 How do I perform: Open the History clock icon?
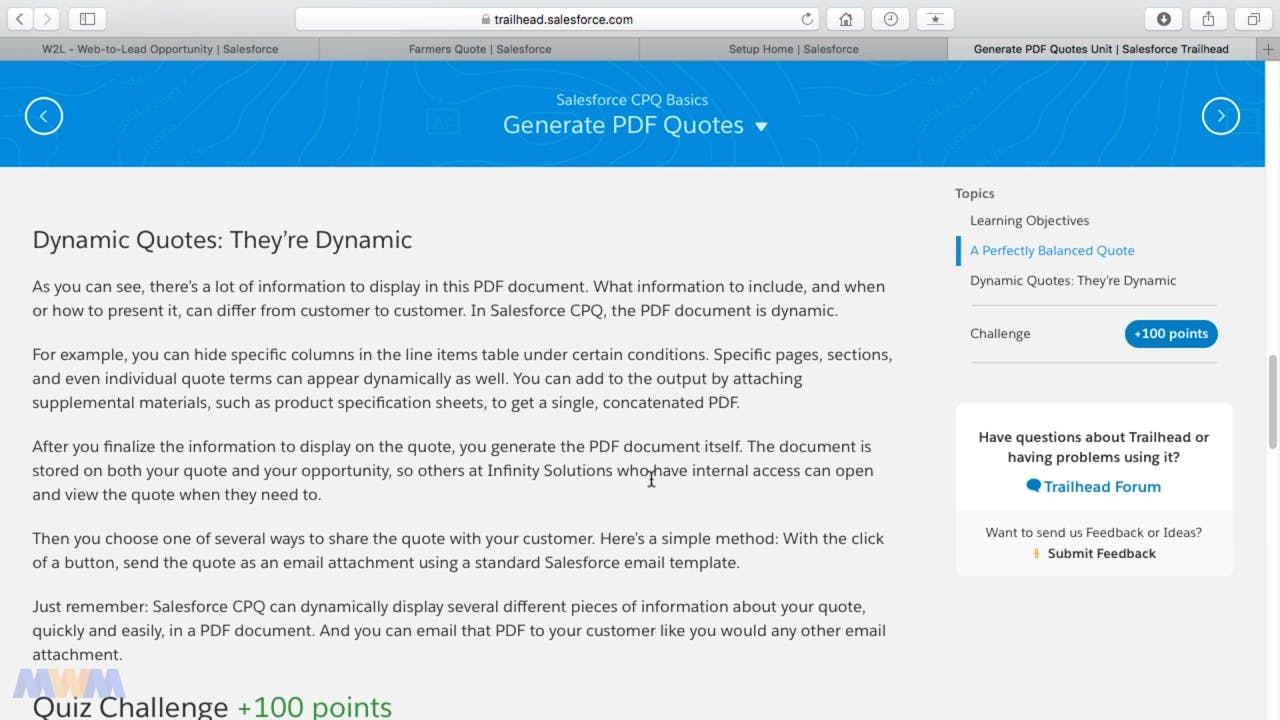(890, 19)
